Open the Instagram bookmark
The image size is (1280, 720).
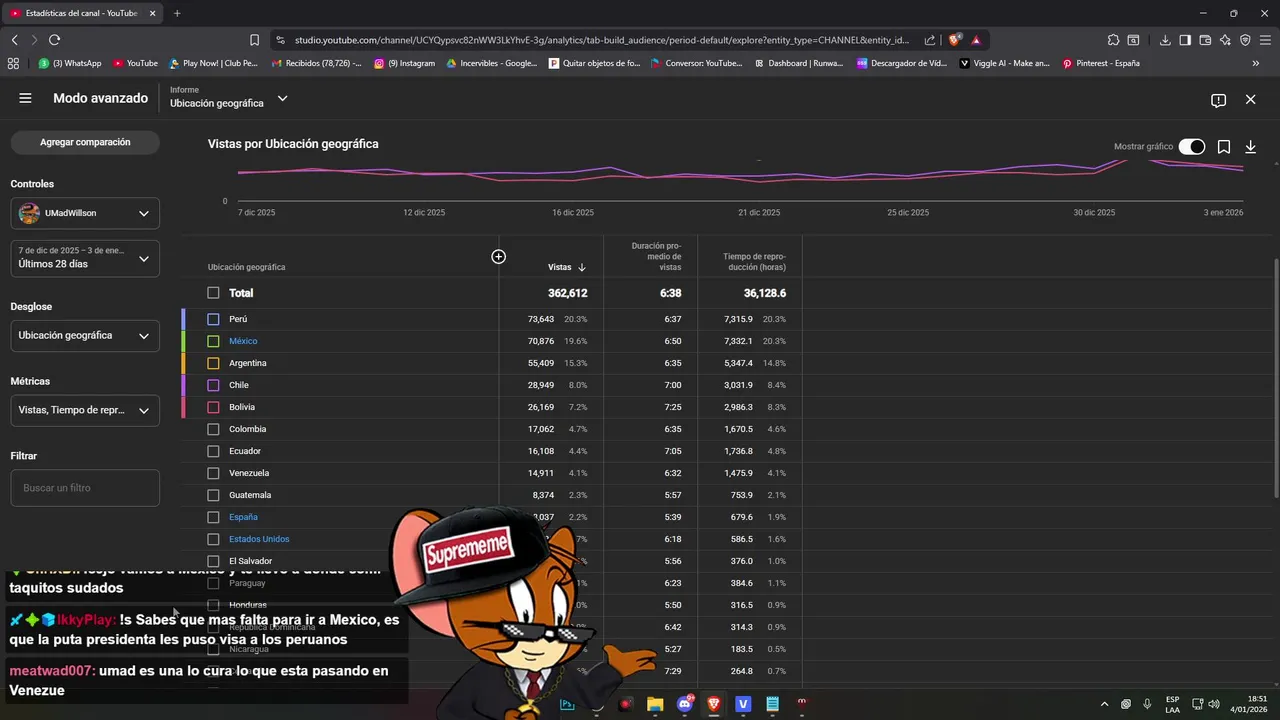tap(405, 63)
